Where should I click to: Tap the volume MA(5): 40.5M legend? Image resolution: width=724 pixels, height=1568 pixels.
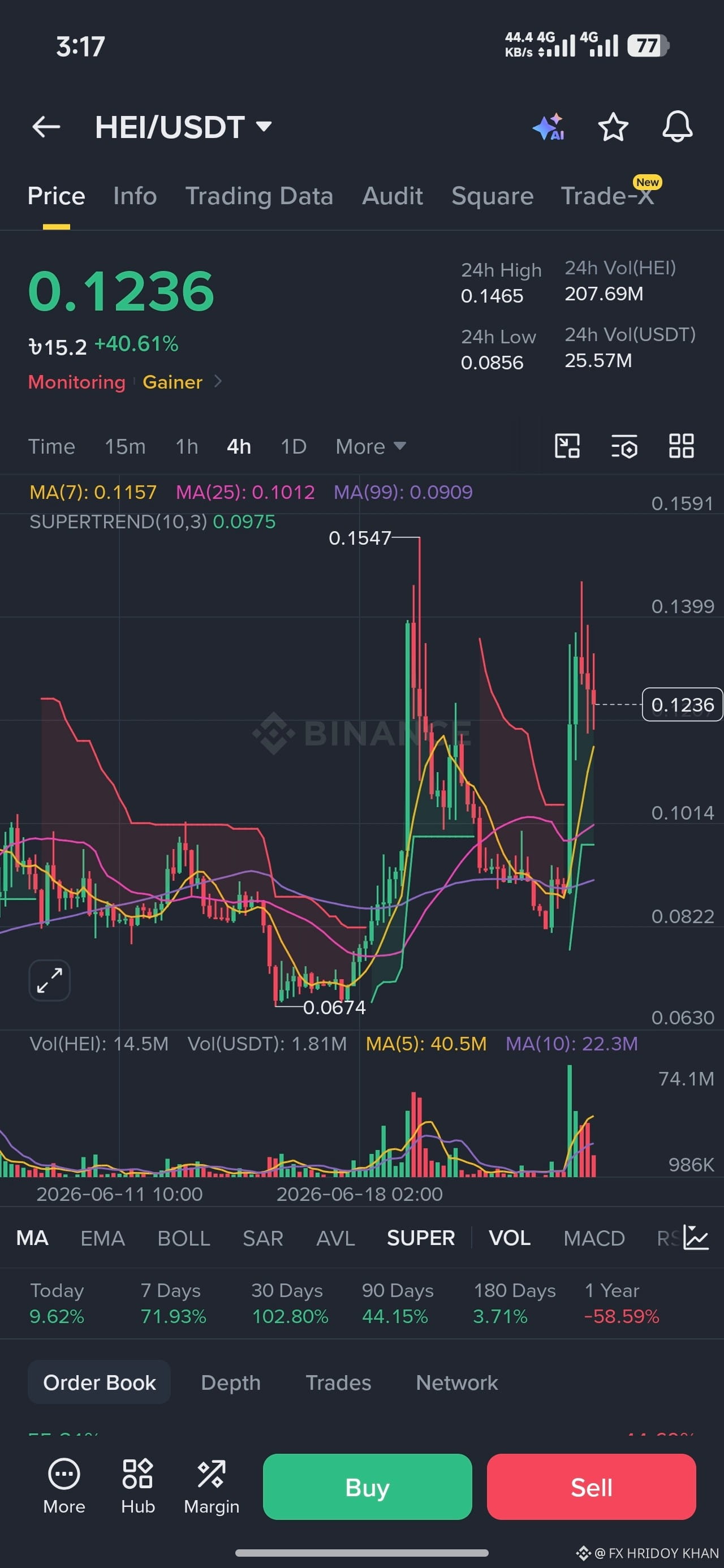[x=426, y=1043]
